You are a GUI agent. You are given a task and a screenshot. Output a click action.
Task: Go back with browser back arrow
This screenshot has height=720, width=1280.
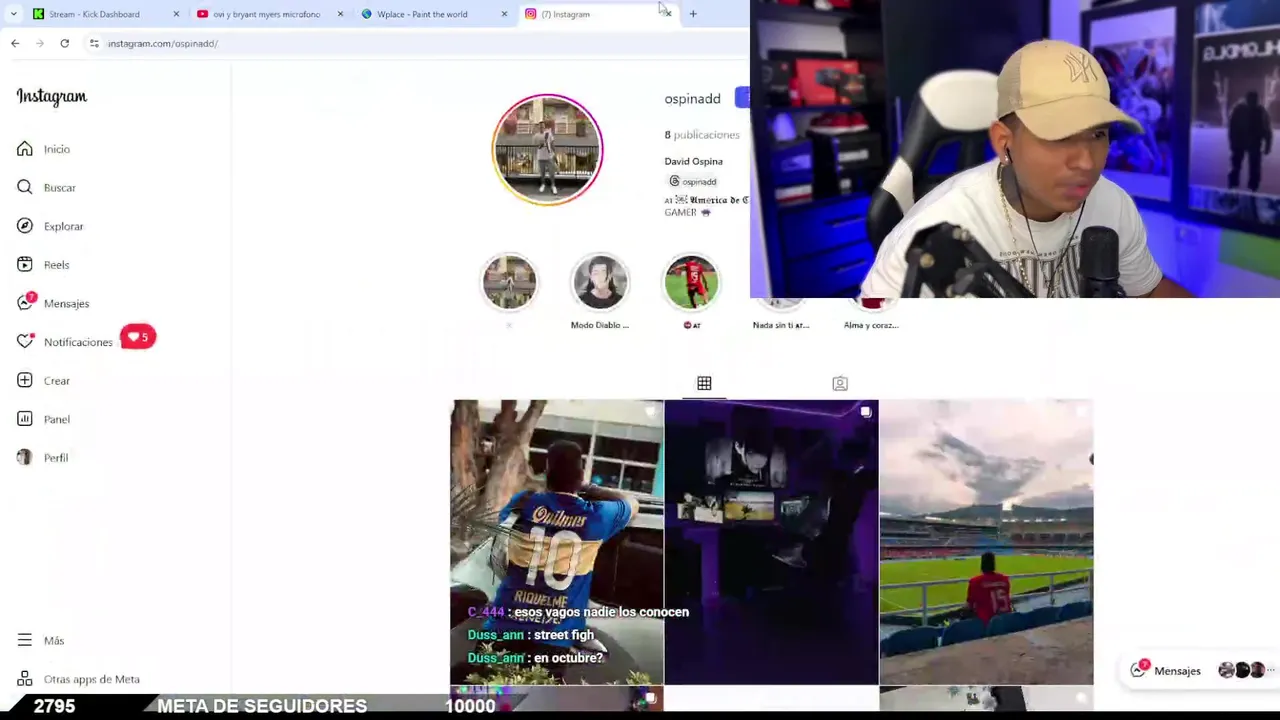point(15,43)
